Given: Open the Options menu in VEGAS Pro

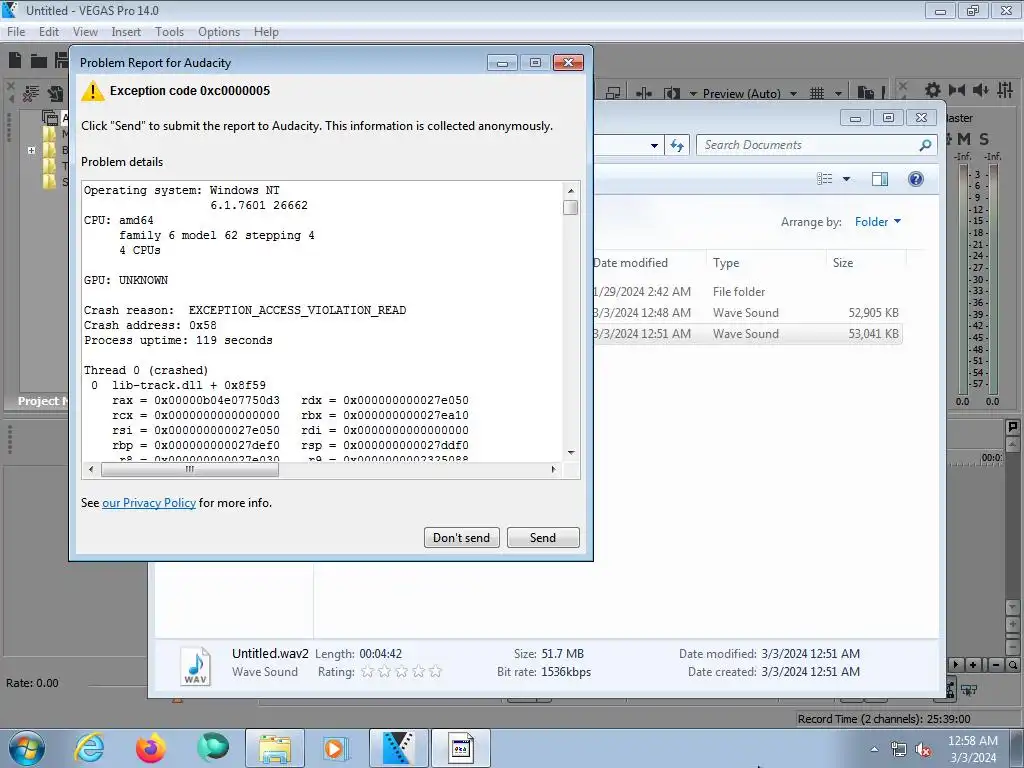Looking at the screenshot, I should click(219, 32).
